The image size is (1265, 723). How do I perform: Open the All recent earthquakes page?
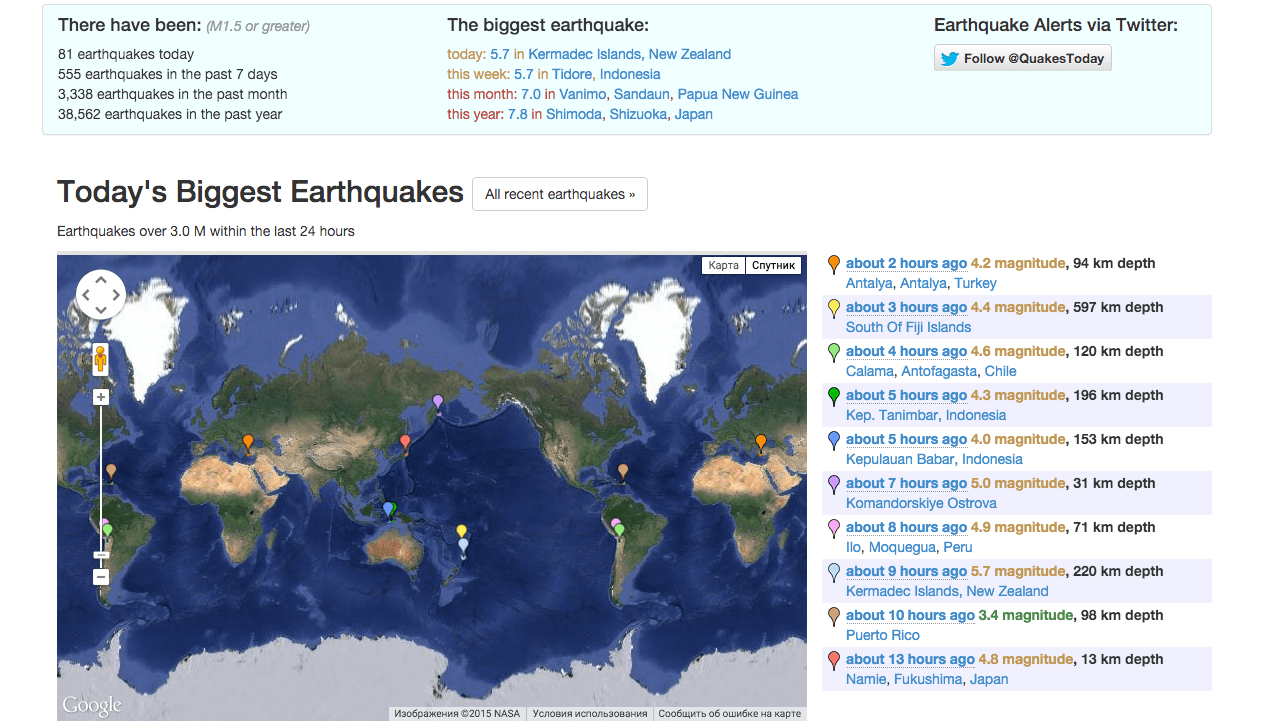pyautogui.click(x=559, y=194)
